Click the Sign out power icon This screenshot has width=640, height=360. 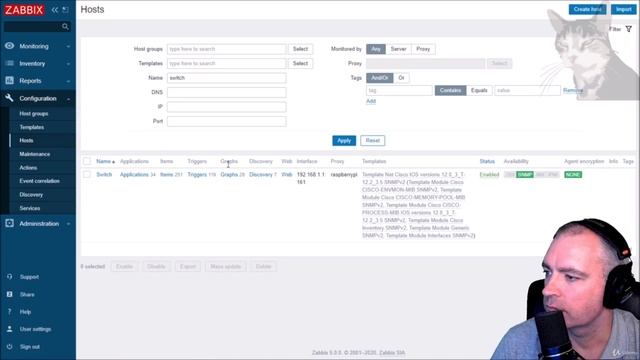coord(9,347)
